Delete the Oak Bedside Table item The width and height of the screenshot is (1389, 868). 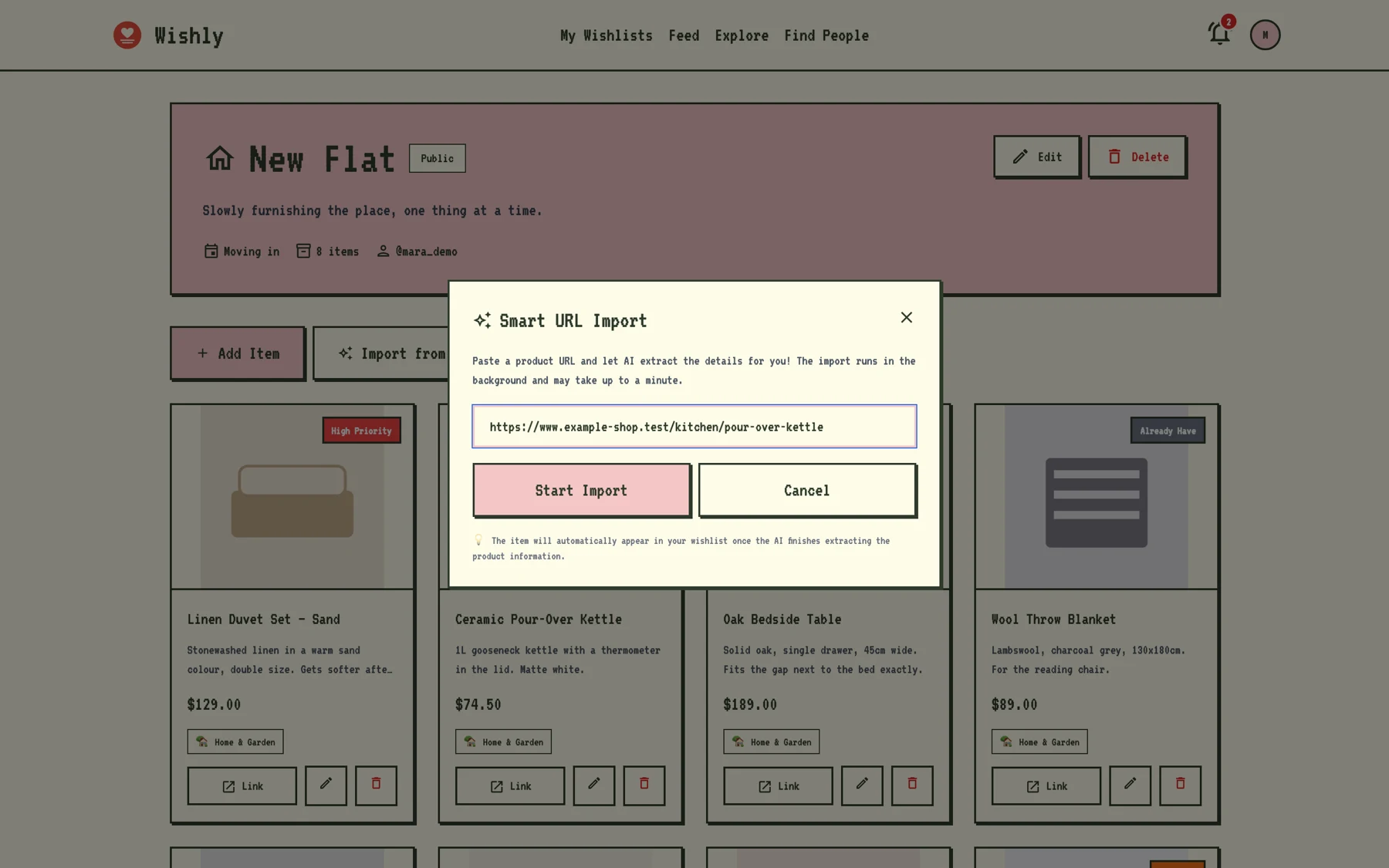click(912, 785)
